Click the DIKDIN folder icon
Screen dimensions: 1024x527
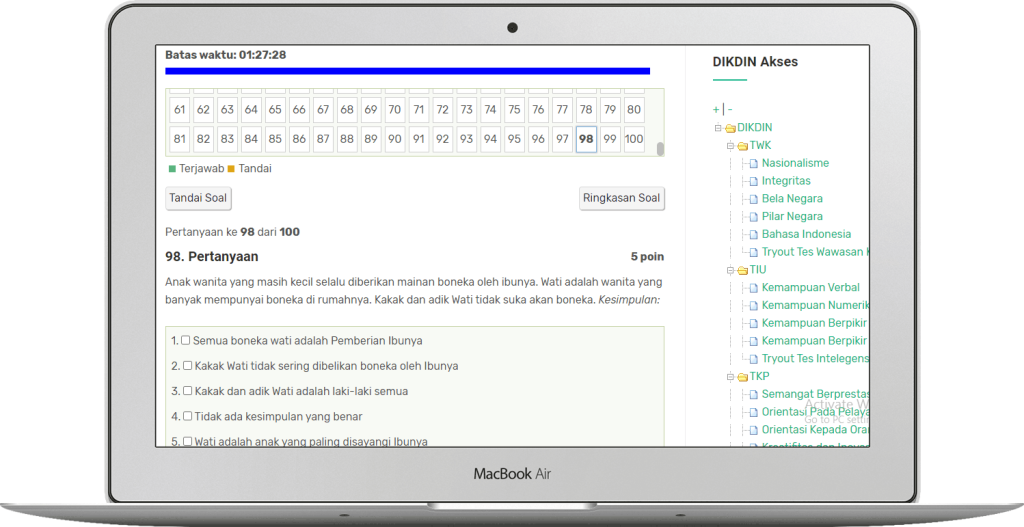click(730, 128)
